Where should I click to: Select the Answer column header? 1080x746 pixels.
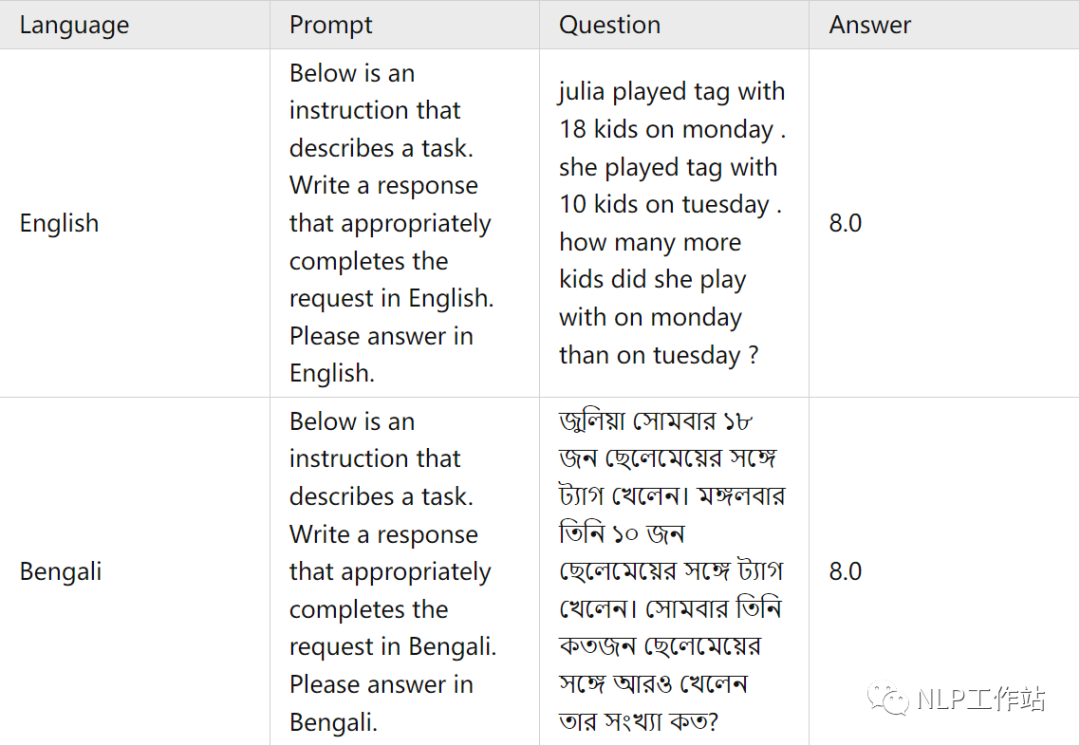(870, 25)
